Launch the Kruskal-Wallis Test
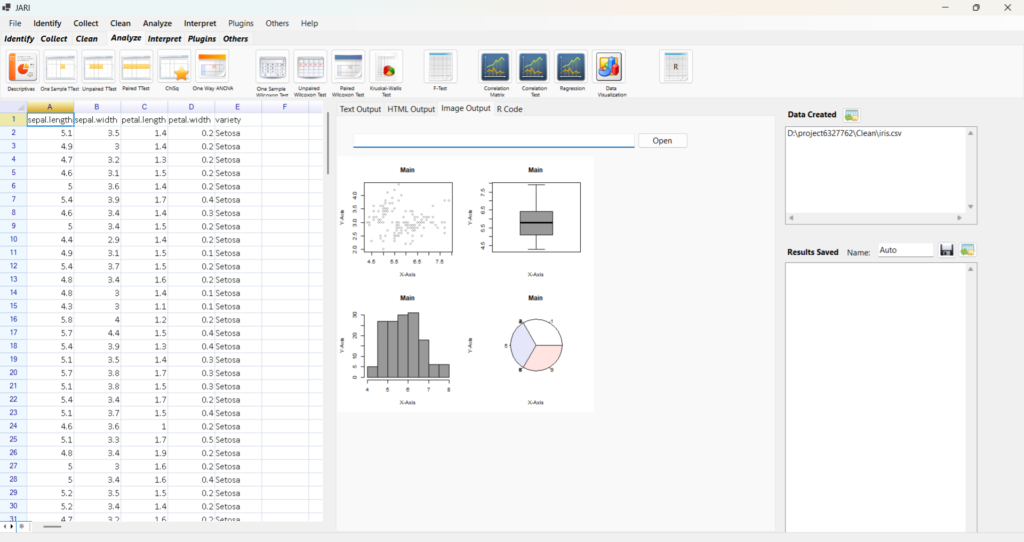 [386, 68]
